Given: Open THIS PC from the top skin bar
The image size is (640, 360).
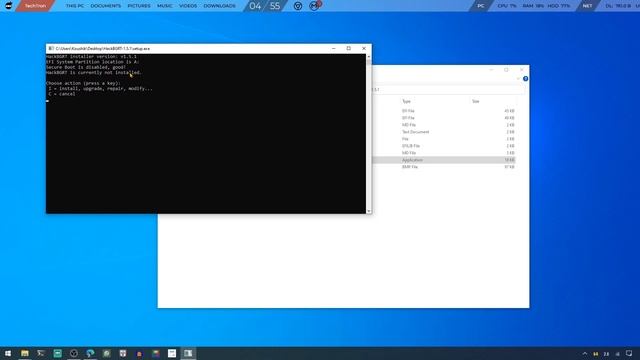Looking at the screenshot, I should [74, 6].
